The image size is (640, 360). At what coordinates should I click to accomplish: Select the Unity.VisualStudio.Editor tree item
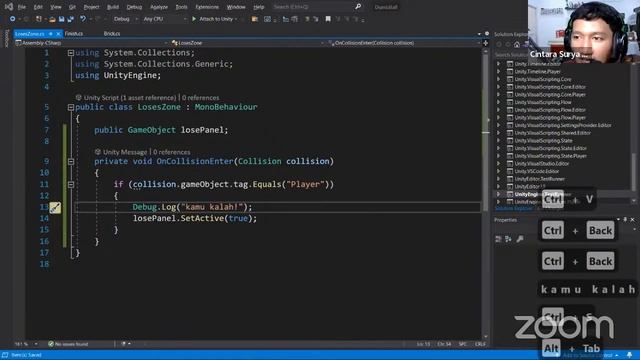541,164
